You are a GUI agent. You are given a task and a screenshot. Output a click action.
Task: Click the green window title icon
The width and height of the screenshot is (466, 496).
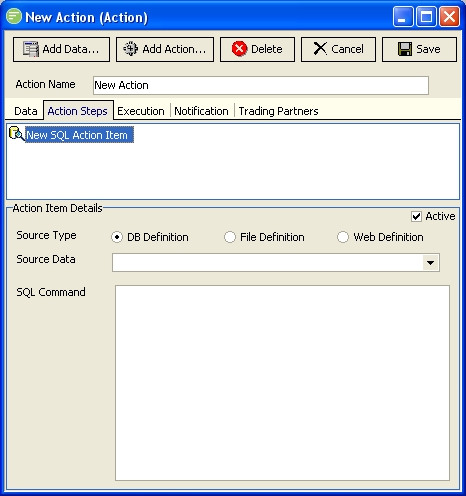(14, 16)
